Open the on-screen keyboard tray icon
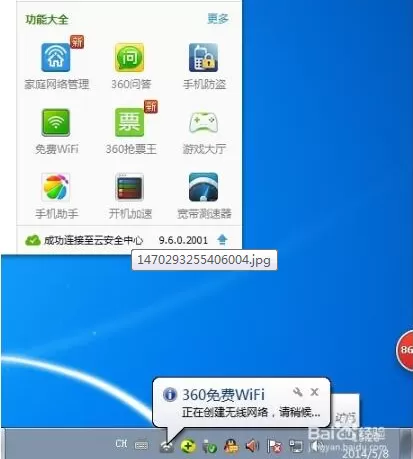This screenshot has width=413, height=459. 141,445
